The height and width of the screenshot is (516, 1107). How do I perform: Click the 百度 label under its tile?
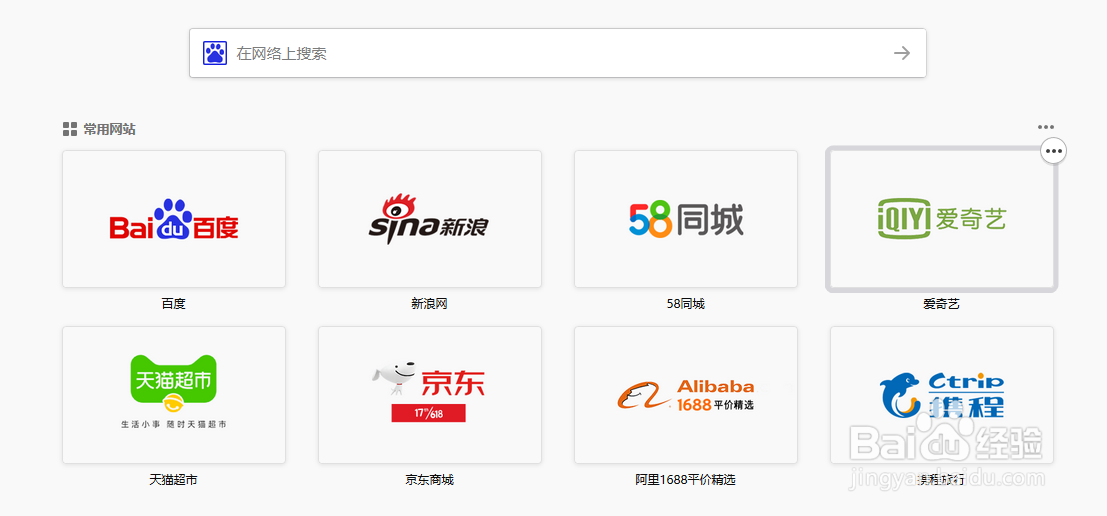click(x=174, y=304)
